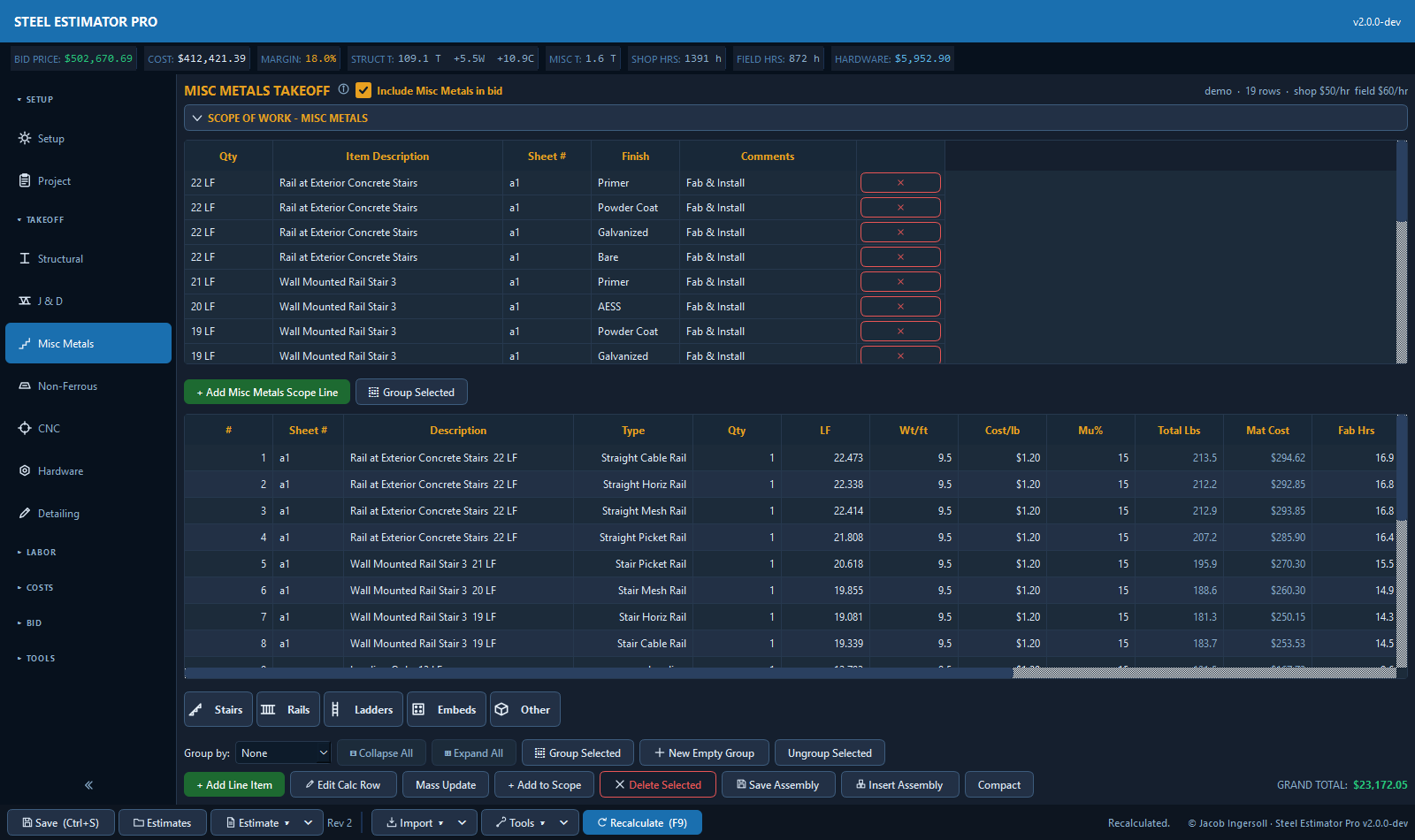Delete the Bare finish scope line
The height and width of the screenshot is (840, 1415).
pos(900,257)
